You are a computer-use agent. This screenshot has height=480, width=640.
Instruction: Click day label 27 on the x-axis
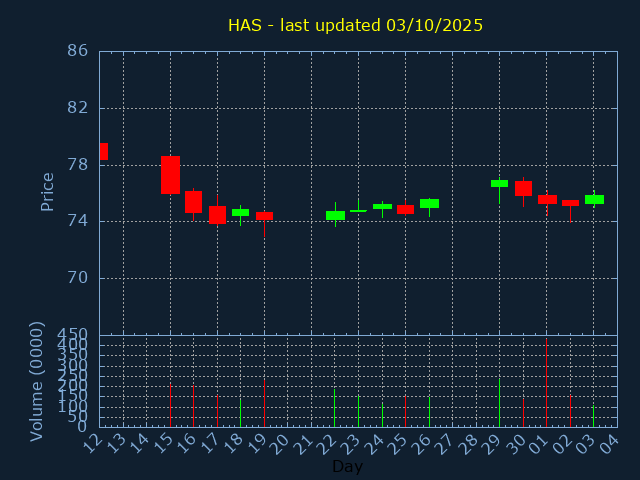[446, 444]
